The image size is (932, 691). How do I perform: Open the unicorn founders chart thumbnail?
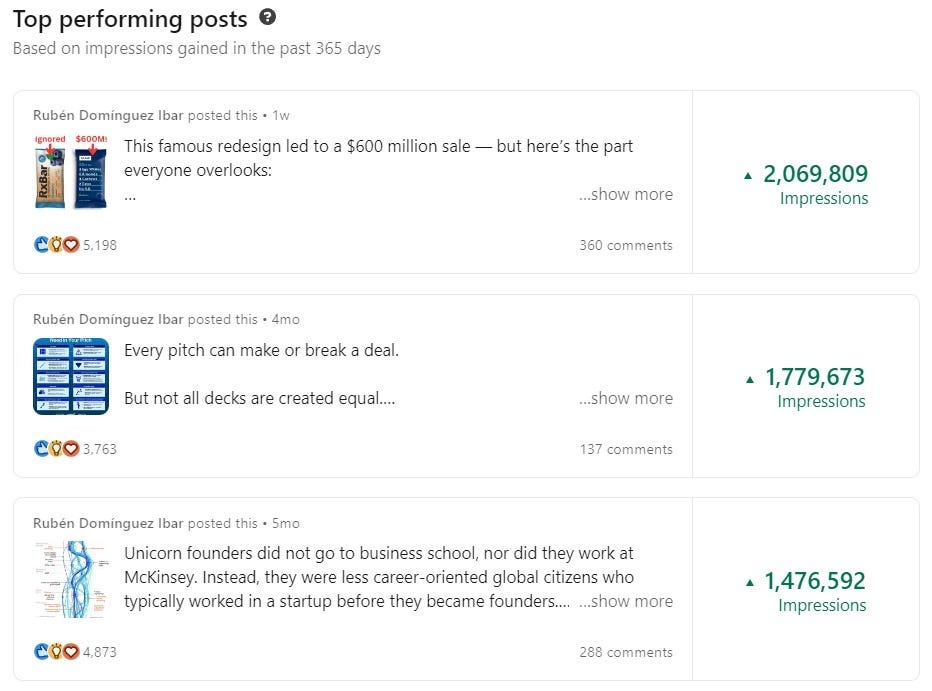(x=71, y=579)
